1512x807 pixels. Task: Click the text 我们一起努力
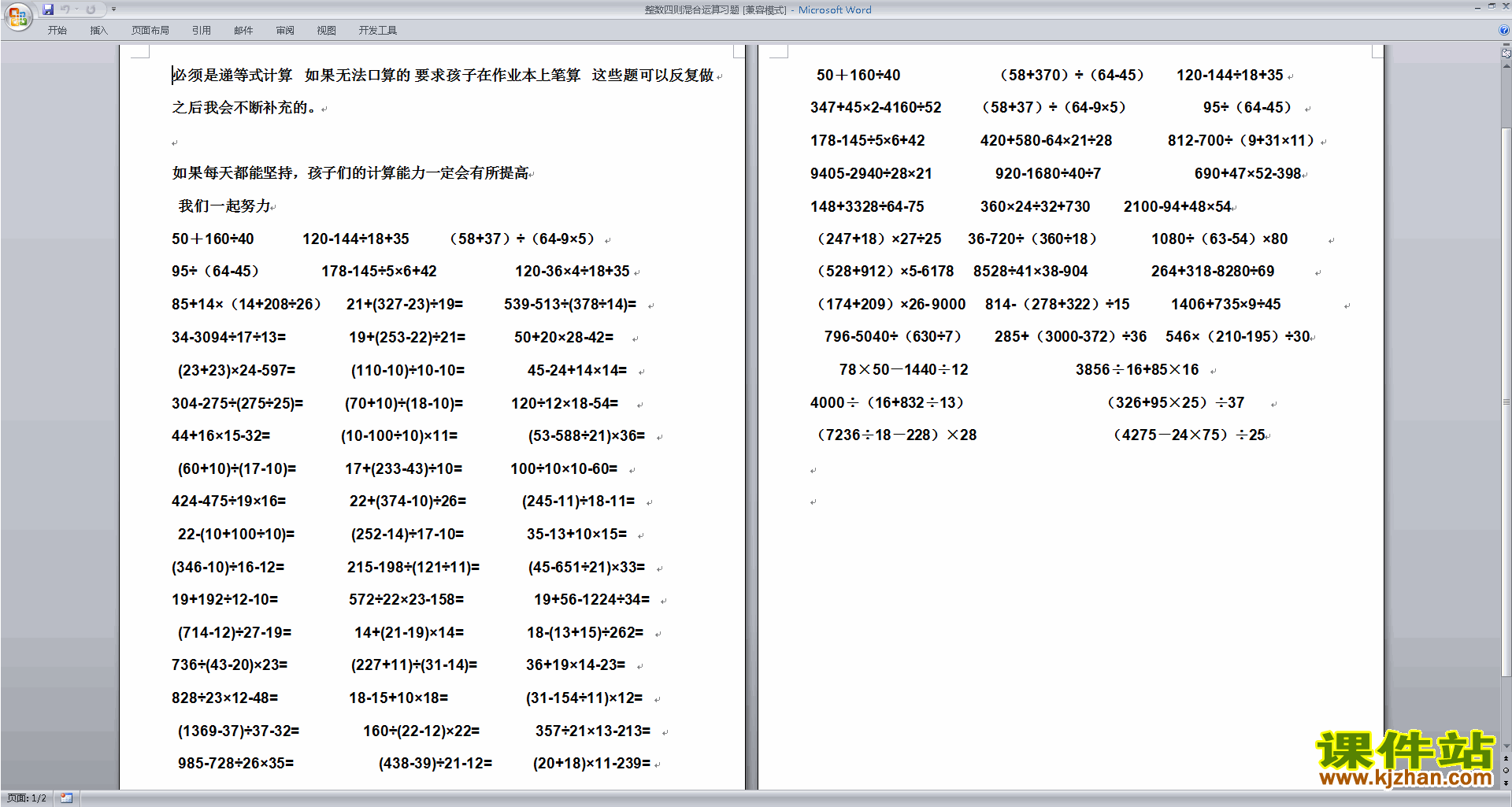pyautogui.click(x=224, y=206)
